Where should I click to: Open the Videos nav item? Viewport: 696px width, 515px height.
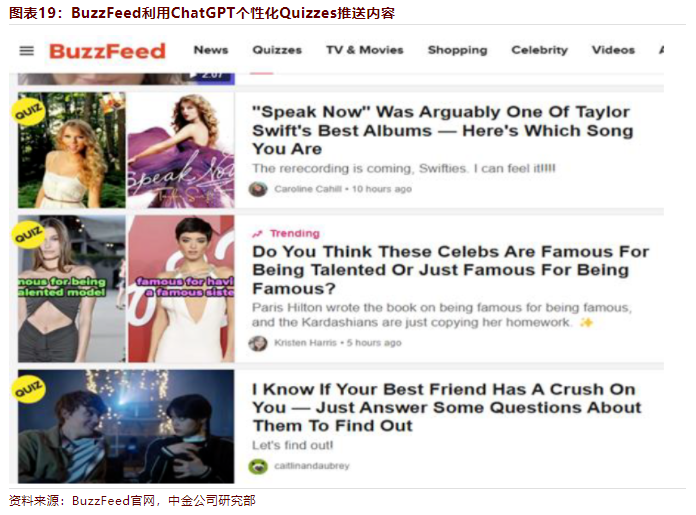(613, 50)
